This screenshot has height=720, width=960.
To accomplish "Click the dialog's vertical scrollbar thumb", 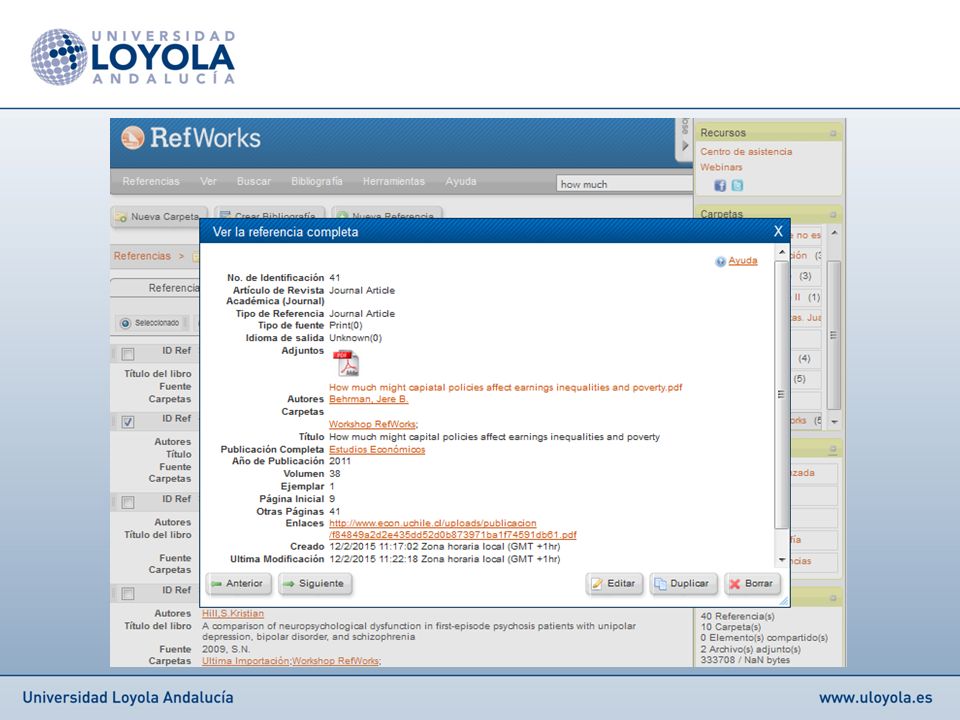I will point(781,394).
